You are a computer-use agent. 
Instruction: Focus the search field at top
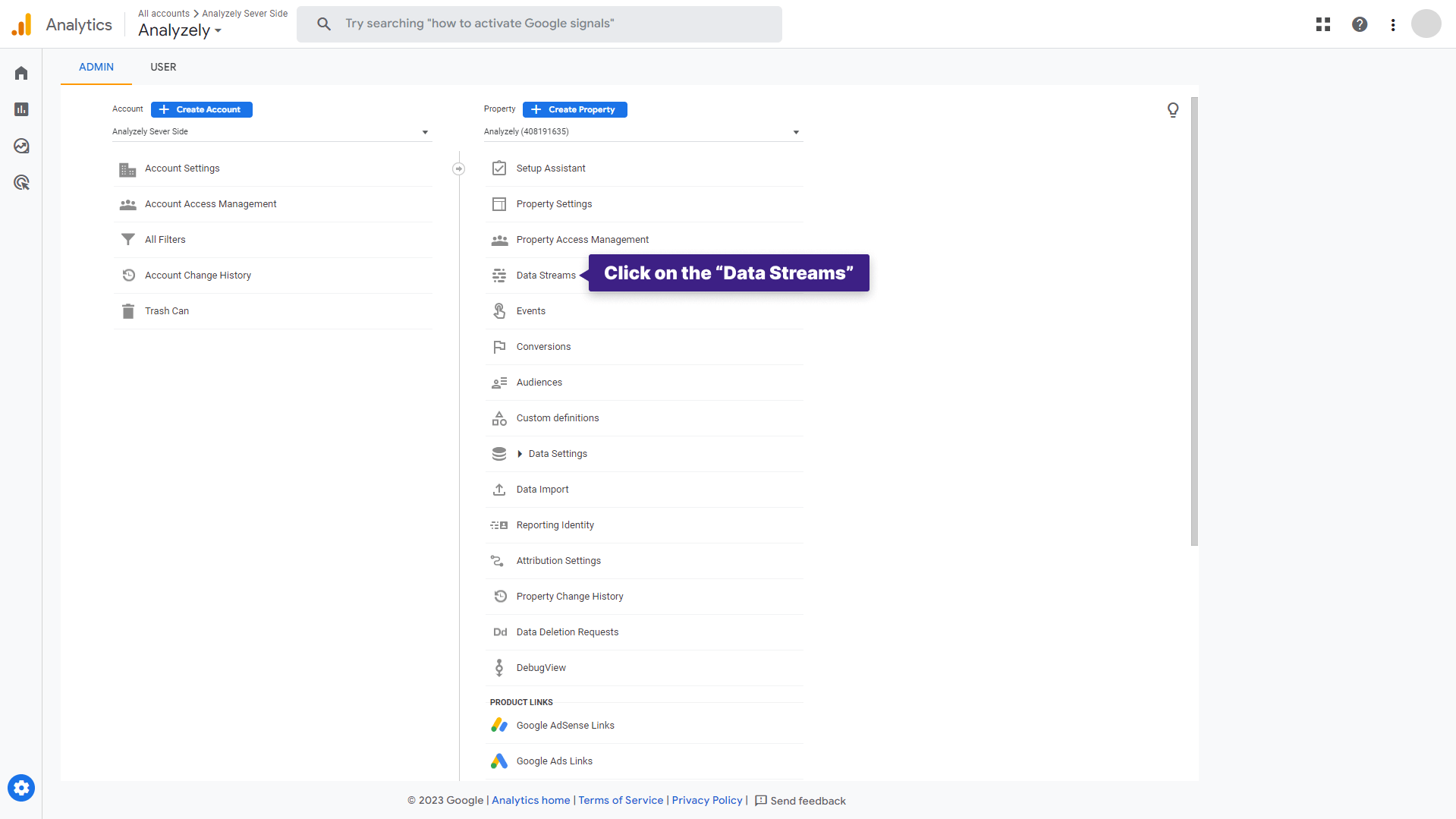(x=539, y=24)
